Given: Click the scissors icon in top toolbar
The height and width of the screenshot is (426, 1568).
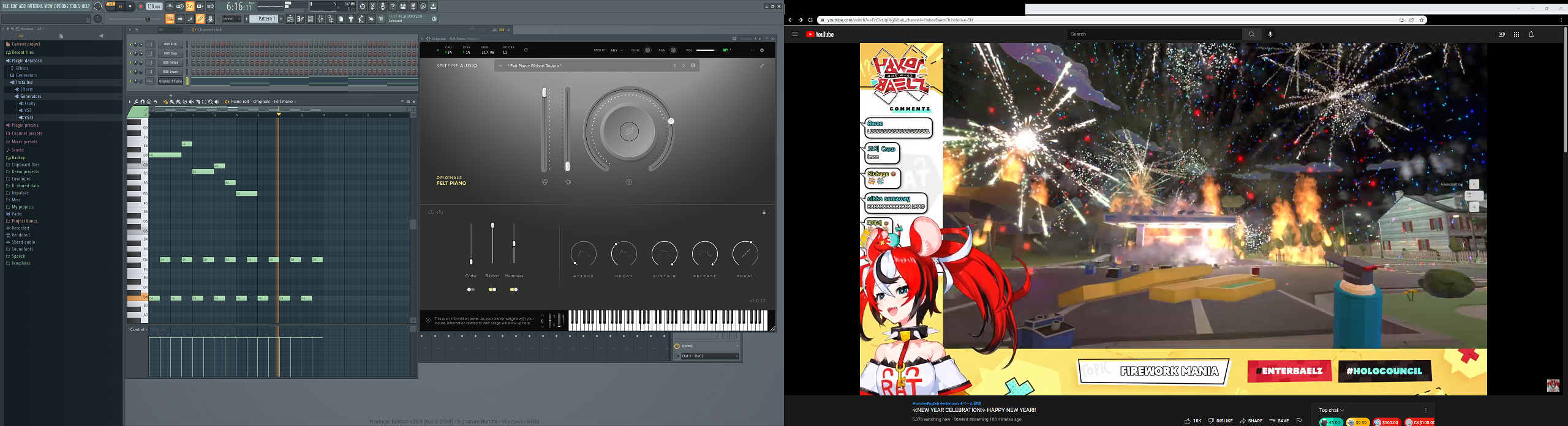Looking at the screenshot, I should pos(372,6).
